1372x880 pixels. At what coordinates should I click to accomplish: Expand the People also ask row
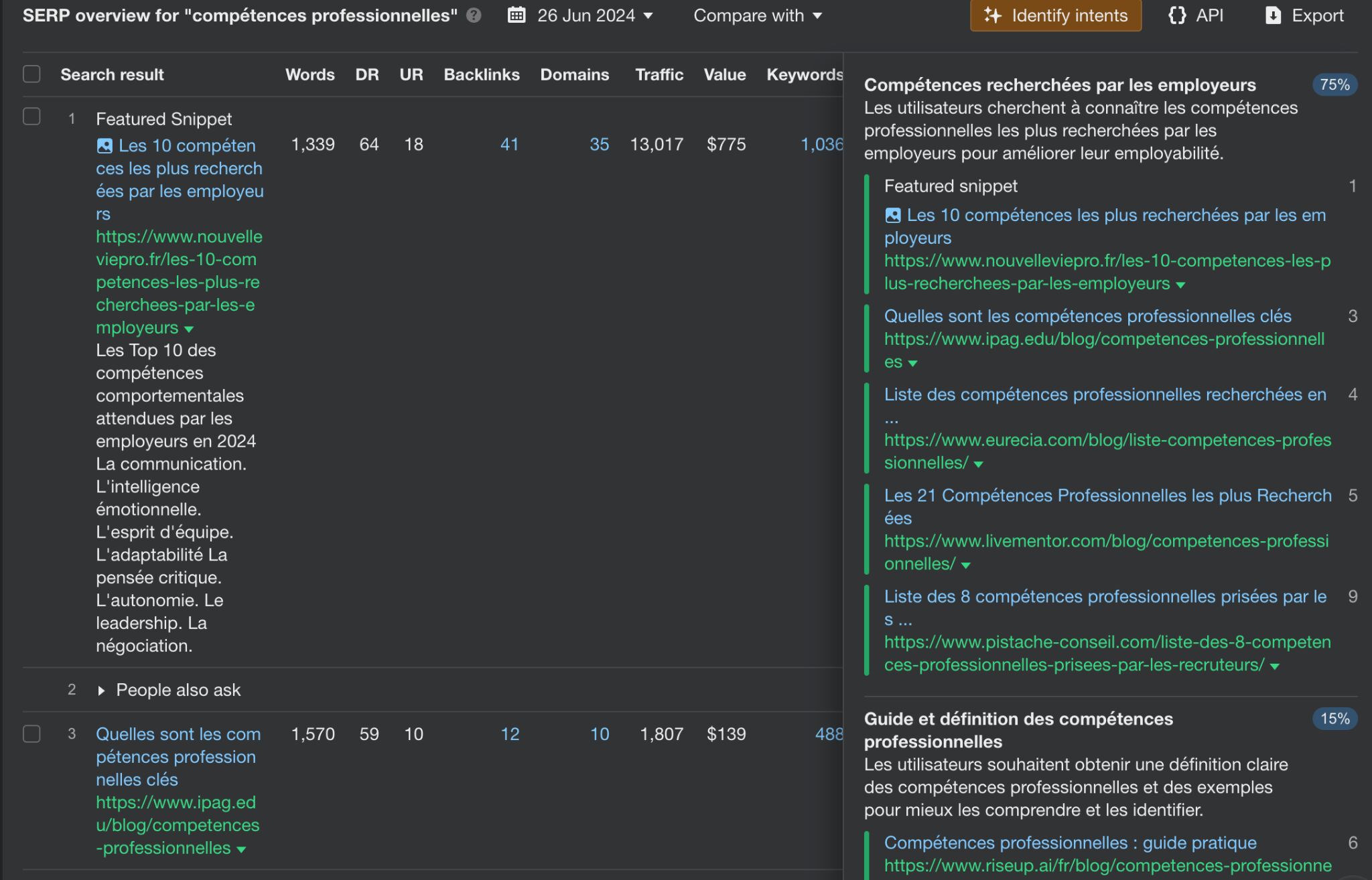point(101,690)
